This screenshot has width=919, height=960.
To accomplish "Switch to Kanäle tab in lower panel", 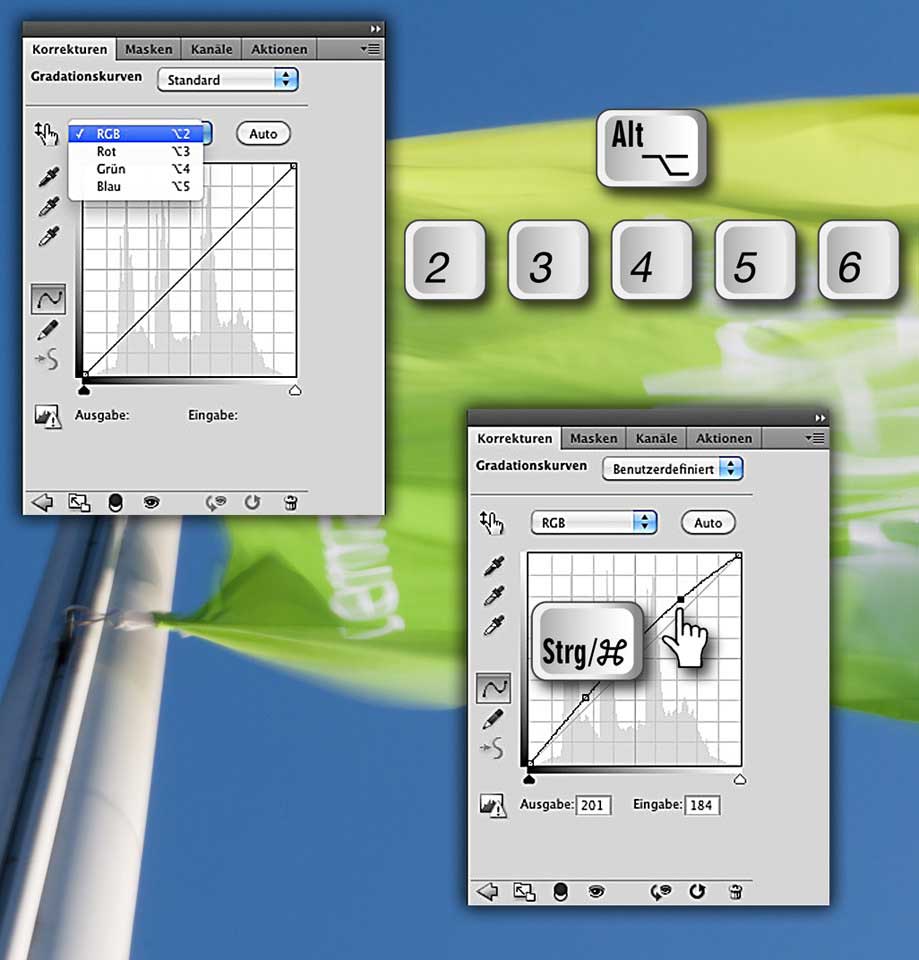I will [656, 438].
